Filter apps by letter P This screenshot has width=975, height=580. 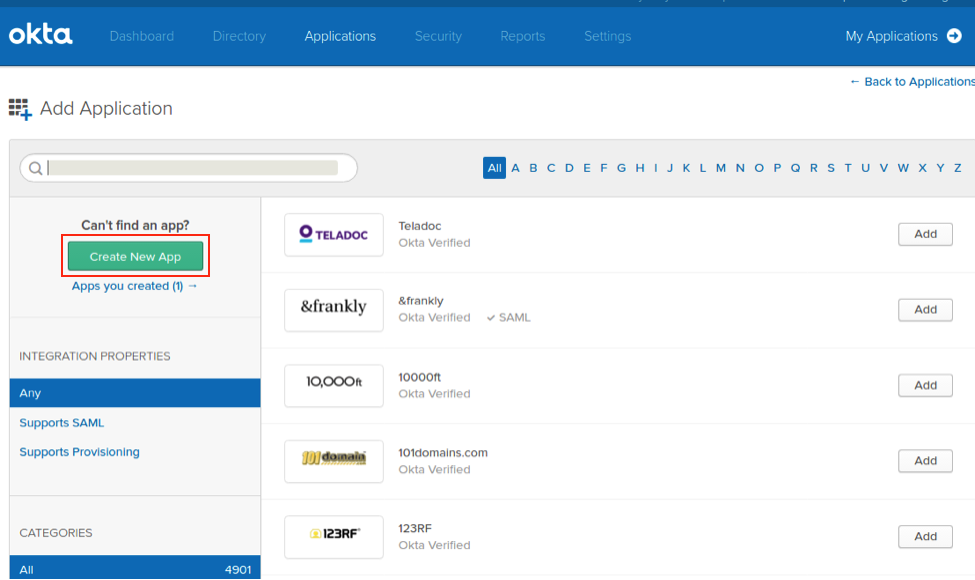click(777, 168)
